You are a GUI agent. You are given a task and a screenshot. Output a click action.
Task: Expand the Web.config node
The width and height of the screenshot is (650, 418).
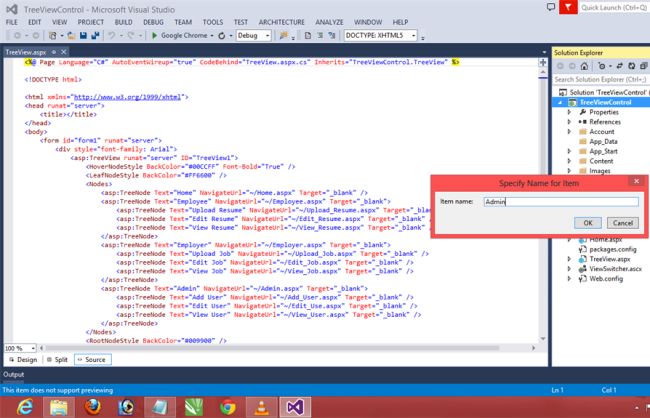point(569,279)
